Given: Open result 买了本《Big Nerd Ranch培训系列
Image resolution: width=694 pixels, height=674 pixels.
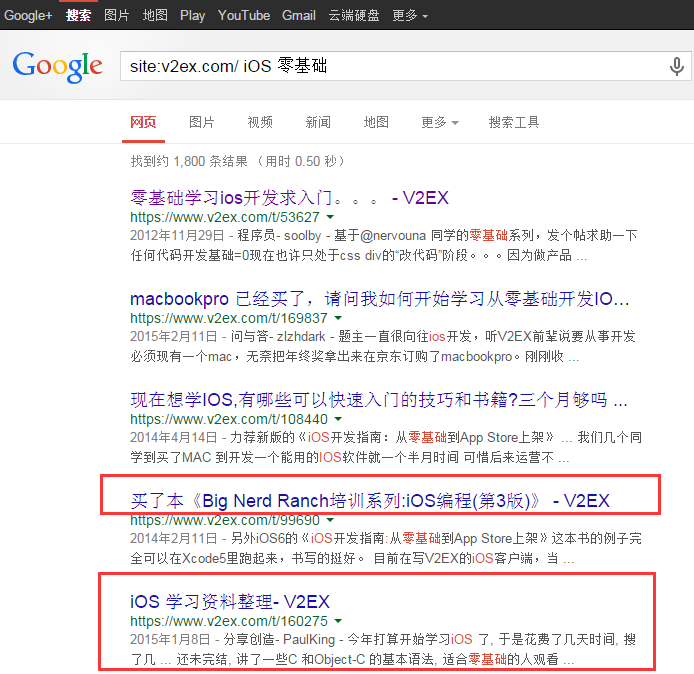Looking at the screenshot, I should click(370, 501).
